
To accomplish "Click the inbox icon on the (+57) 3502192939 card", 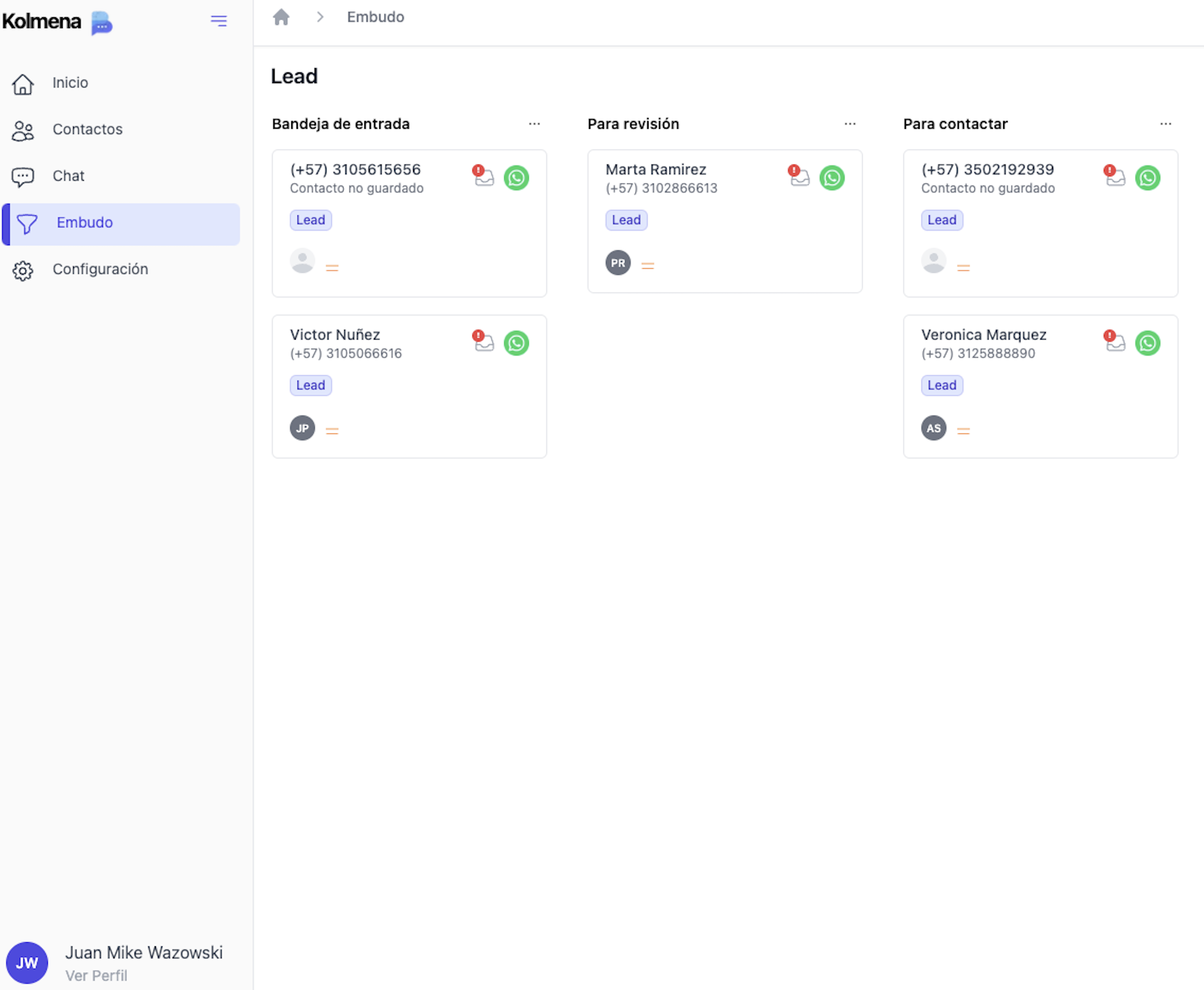I will tap(1115, 178).
